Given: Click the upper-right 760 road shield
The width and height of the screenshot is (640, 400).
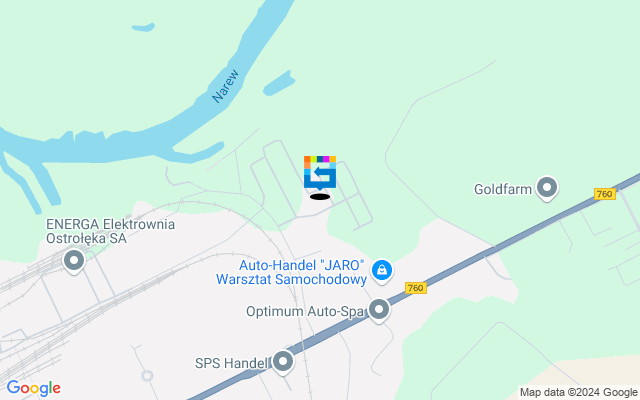Looking at the screenshot, I should point(604,194).
